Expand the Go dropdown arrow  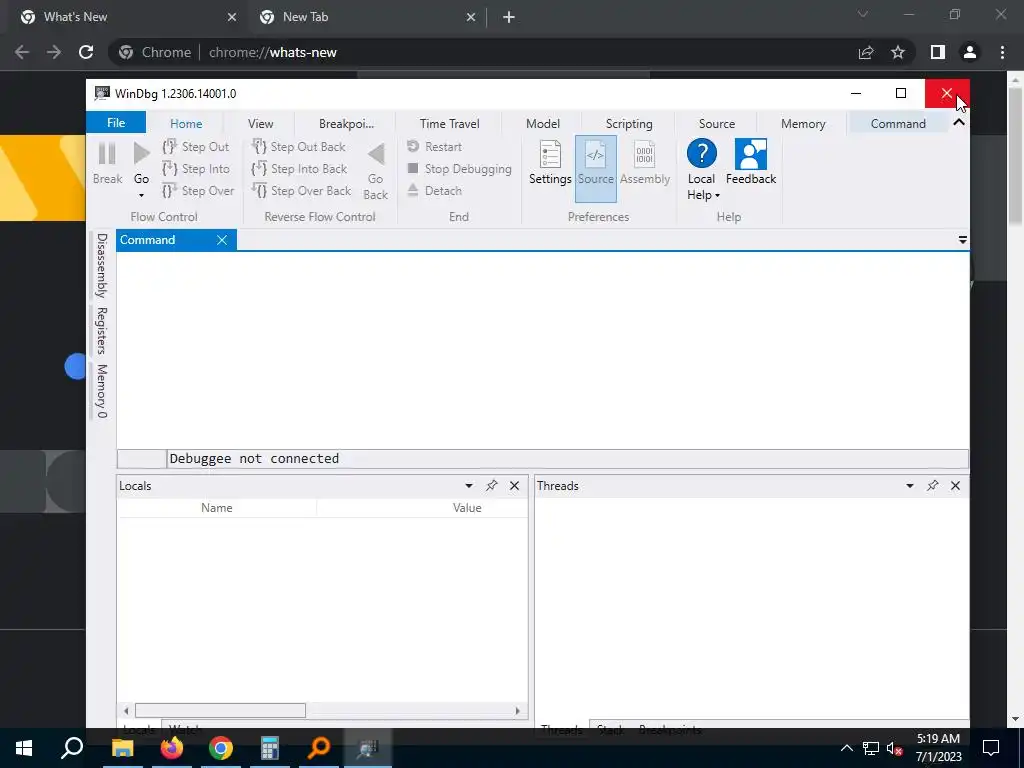(x=141, y=195)
